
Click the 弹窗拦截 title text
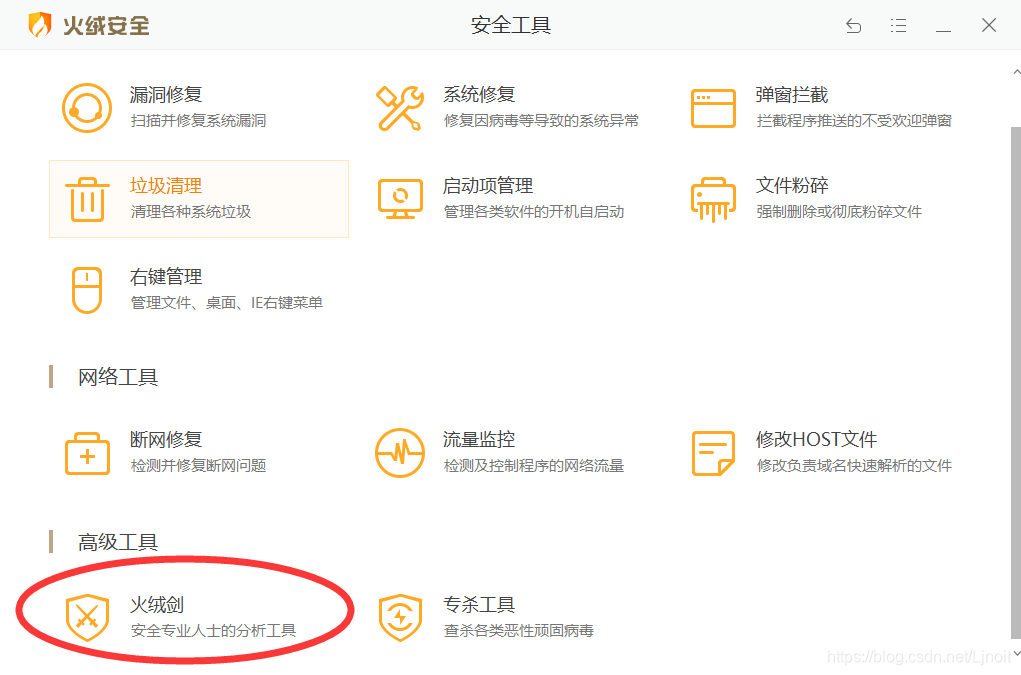(792, 94)
